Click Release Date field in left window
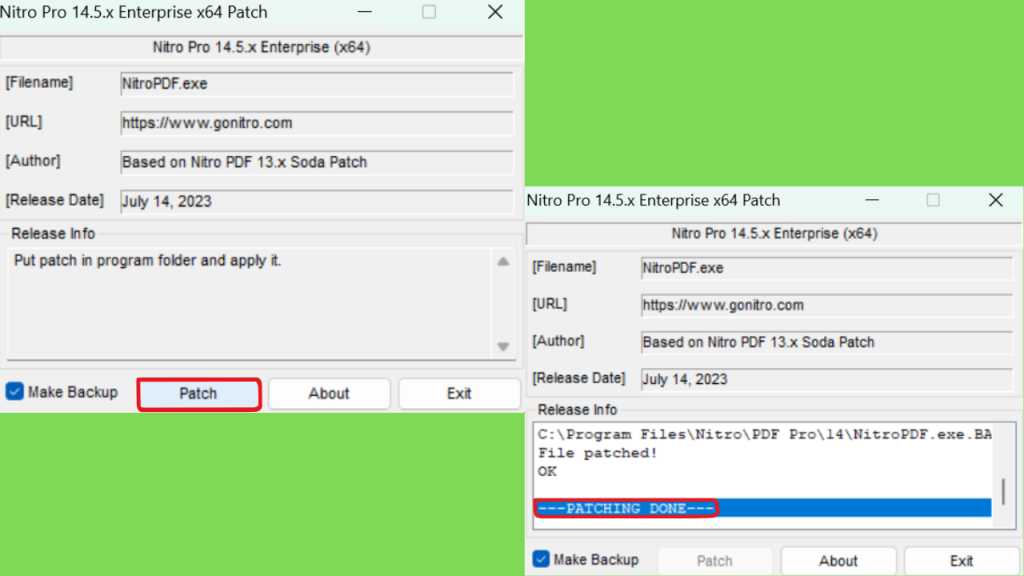The image size is (1024, 576). [x=317, y=202]
